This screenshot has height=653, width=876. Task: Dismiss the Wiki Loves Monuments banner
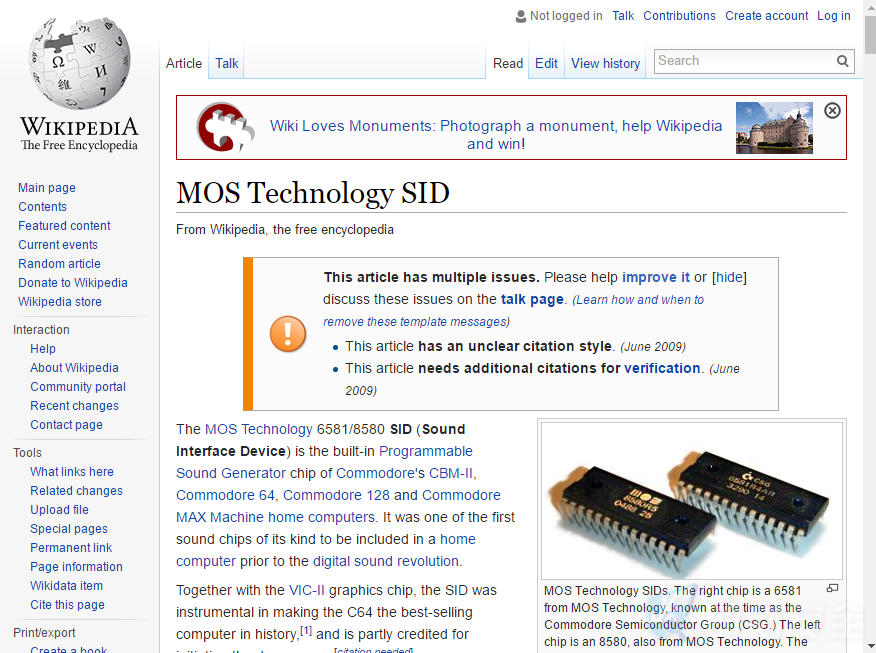[832, 111]
